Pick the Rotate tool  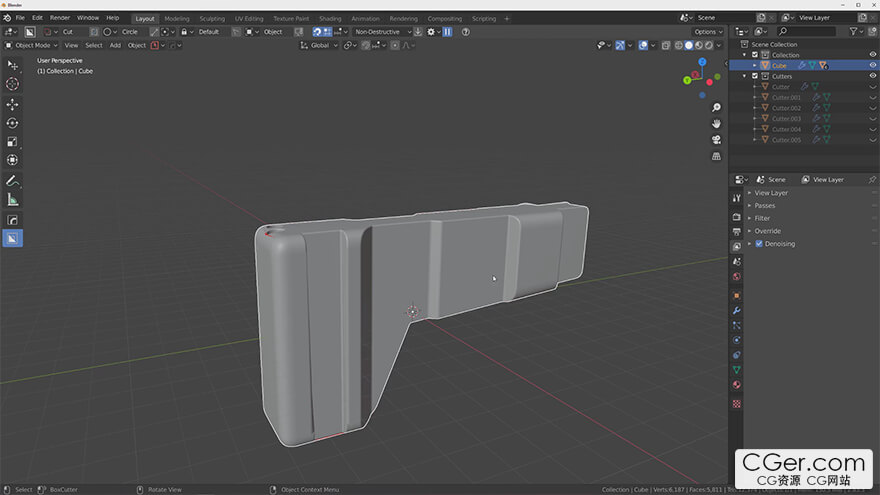coord(12,123)
